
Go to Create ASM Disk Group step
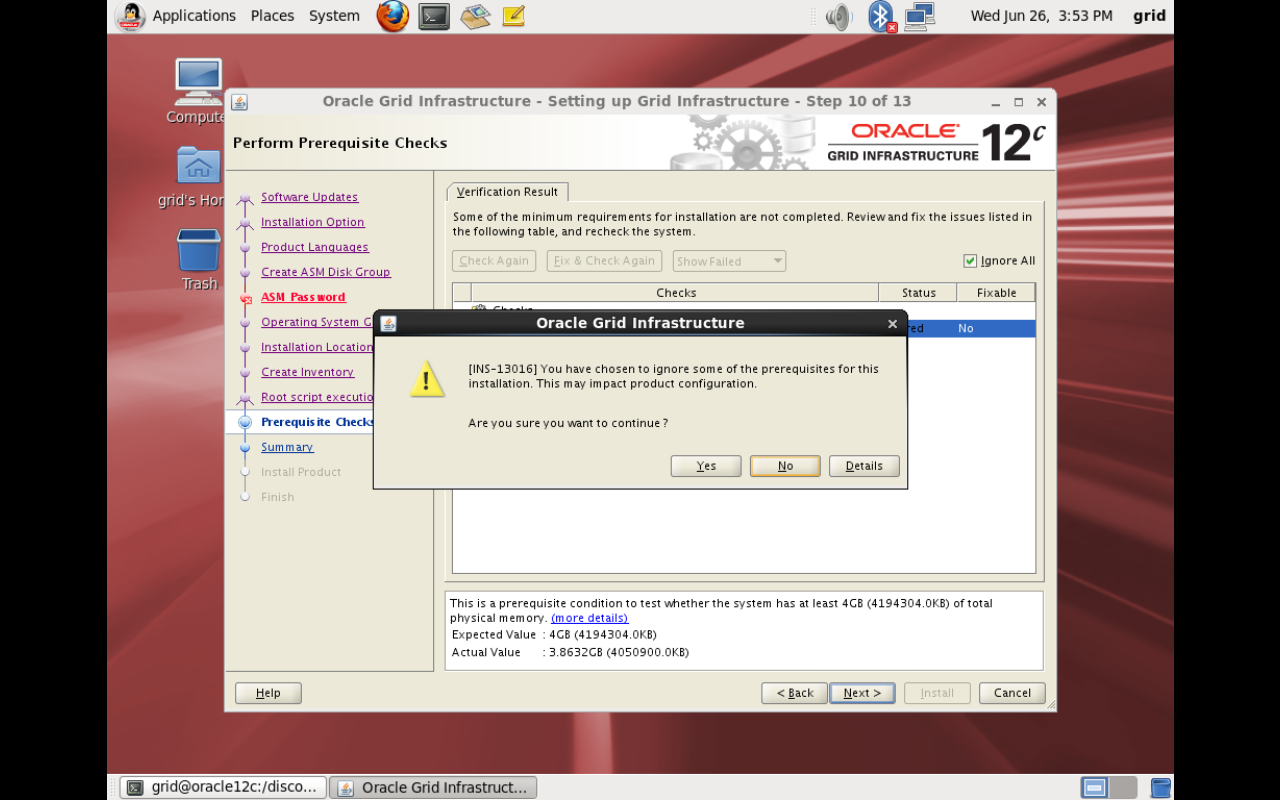pos(325,272)
